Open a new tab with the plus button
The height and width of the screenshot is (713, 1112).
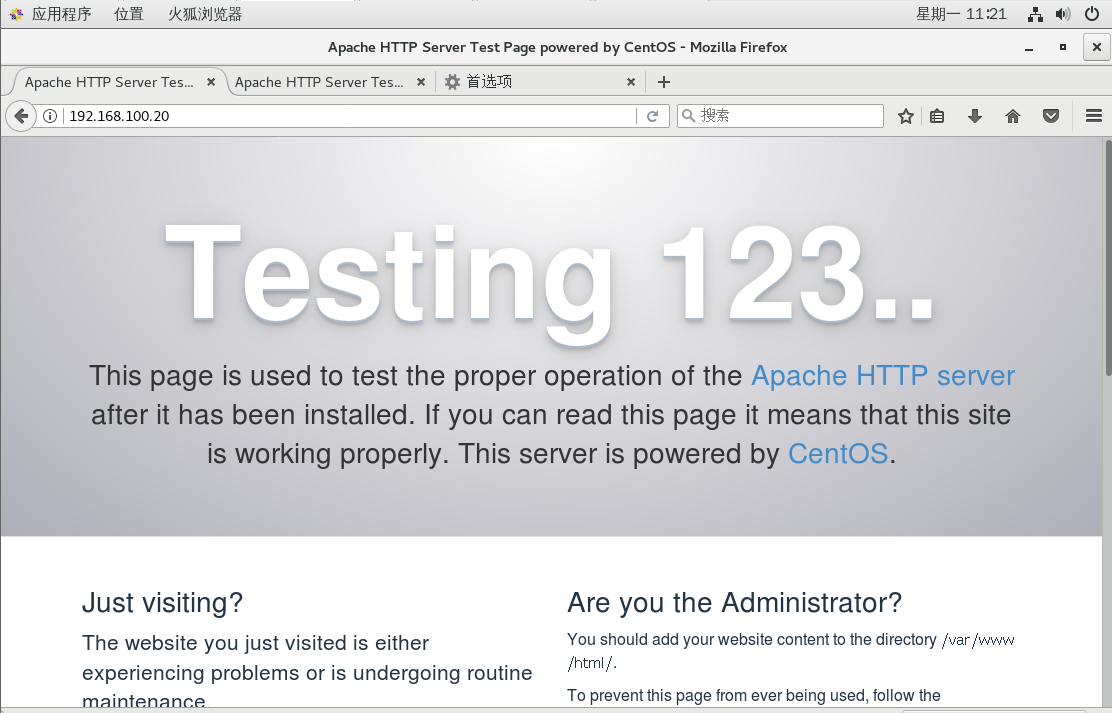[x=664, y=82]
